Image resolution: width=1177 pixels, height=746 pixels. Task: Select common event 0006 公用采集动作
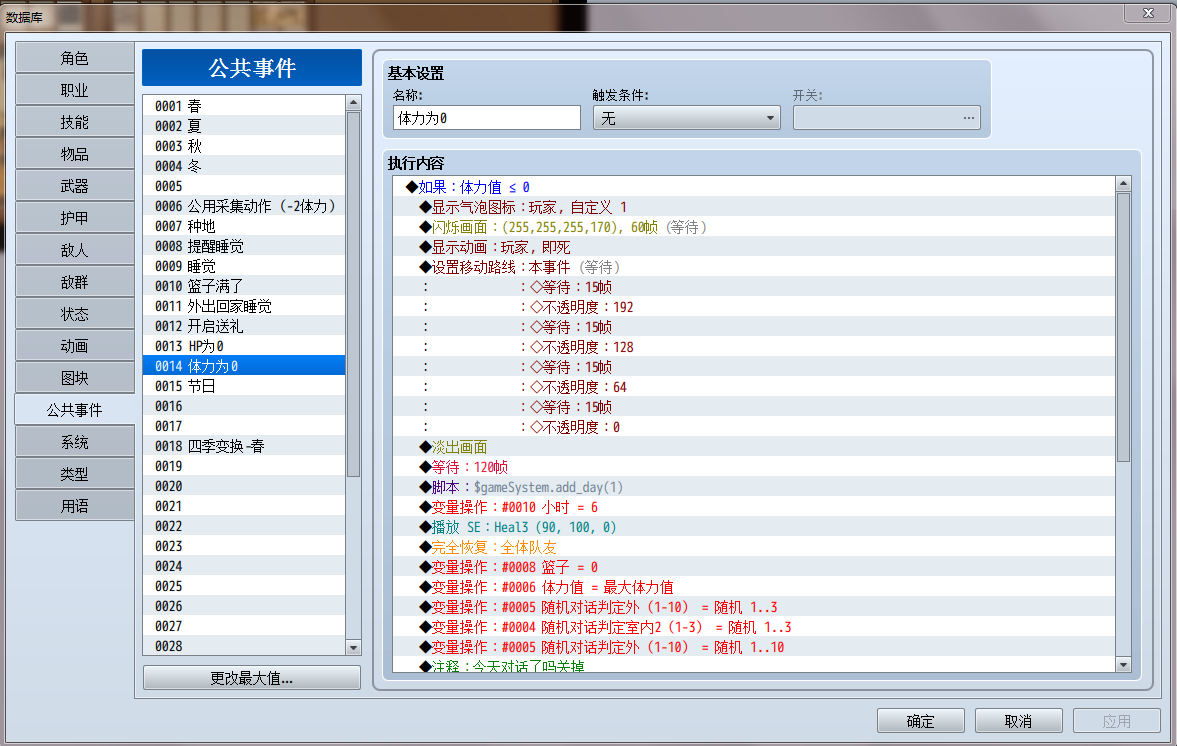(244, 206)
